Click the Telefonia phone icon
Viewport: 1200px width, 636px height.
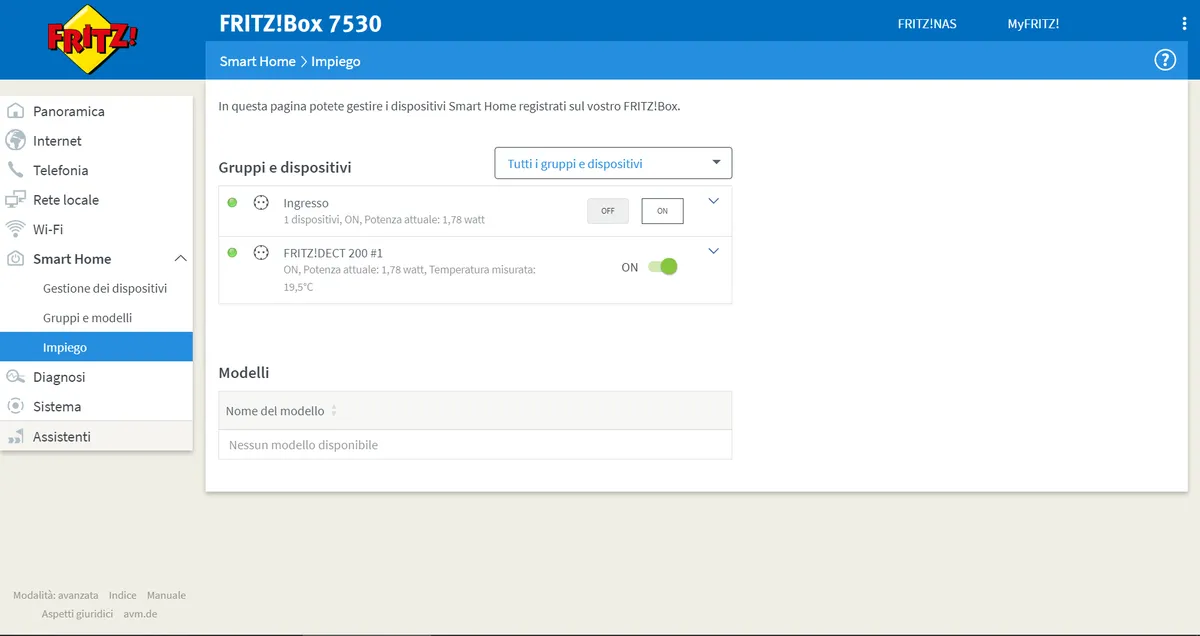tap(15, 170)
